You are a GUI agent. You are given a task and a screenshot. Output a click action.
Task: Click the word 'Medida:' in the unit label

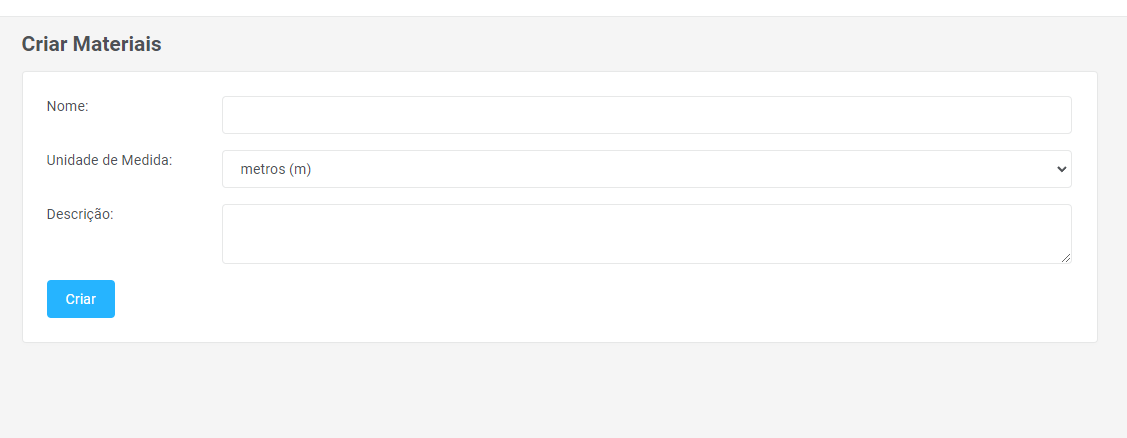(x=146, y=160)
